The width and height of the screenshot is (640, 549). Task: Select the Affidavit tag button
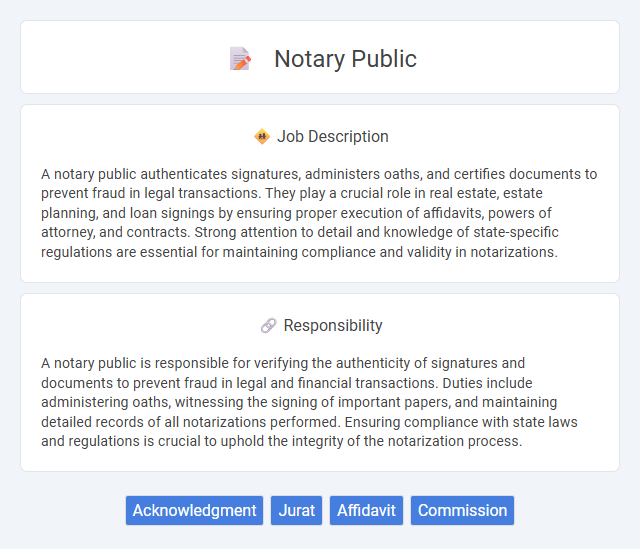(366, 510)
